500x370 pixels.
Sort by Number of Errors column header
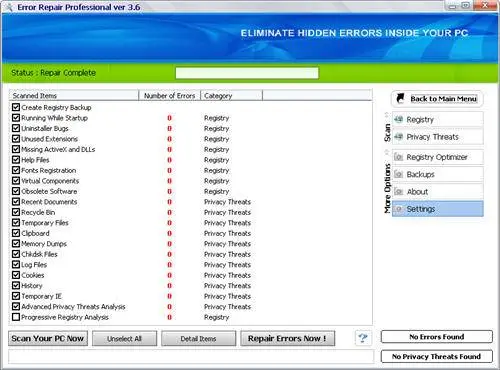169,96
